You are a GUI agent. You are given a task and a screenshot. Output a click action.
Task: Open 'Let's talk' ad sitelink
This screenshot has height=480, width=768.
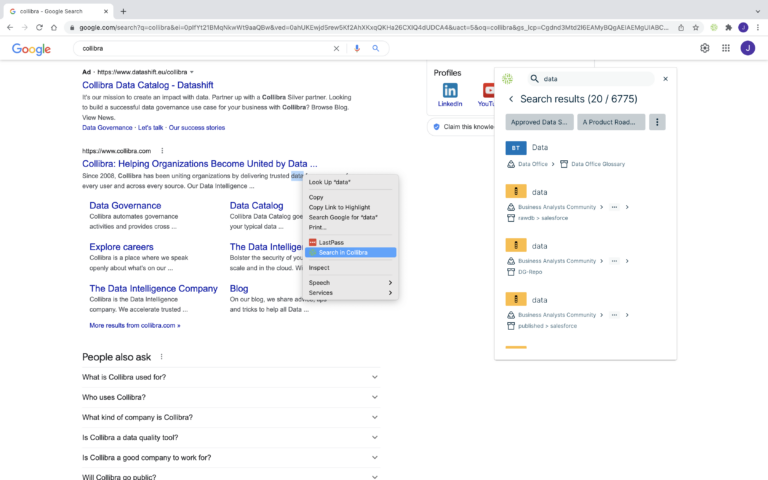click(x=150, y=128)
